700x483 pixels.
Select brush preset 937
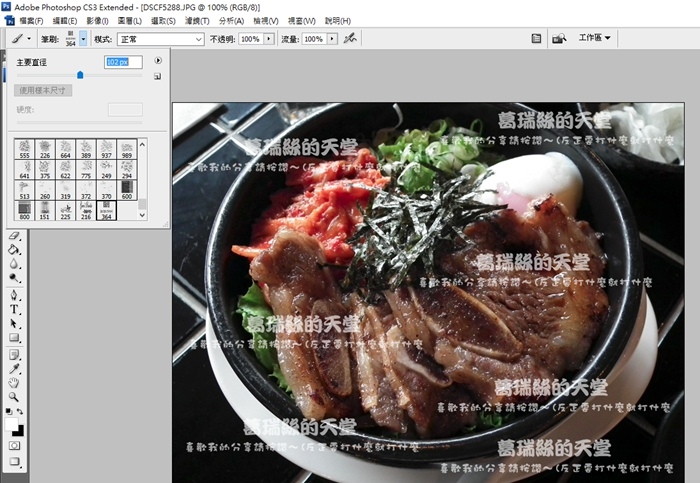coord(106,149)
